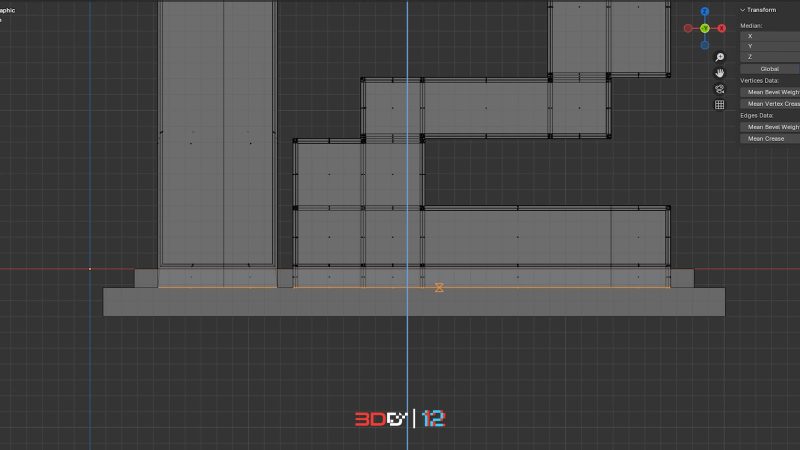Image resolution: width=800 pixels, height=450 pixels.
Task: Click the blue Z axis gizmo ball
Action: [705, 12]
